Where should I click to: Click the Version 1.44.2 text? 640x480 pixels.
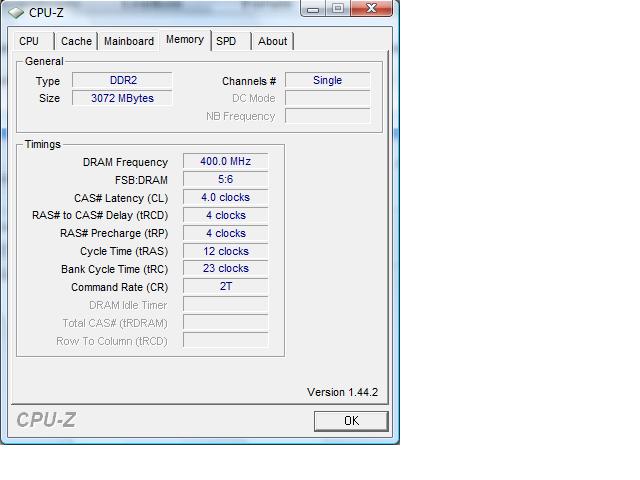click(x=342, y=392)
